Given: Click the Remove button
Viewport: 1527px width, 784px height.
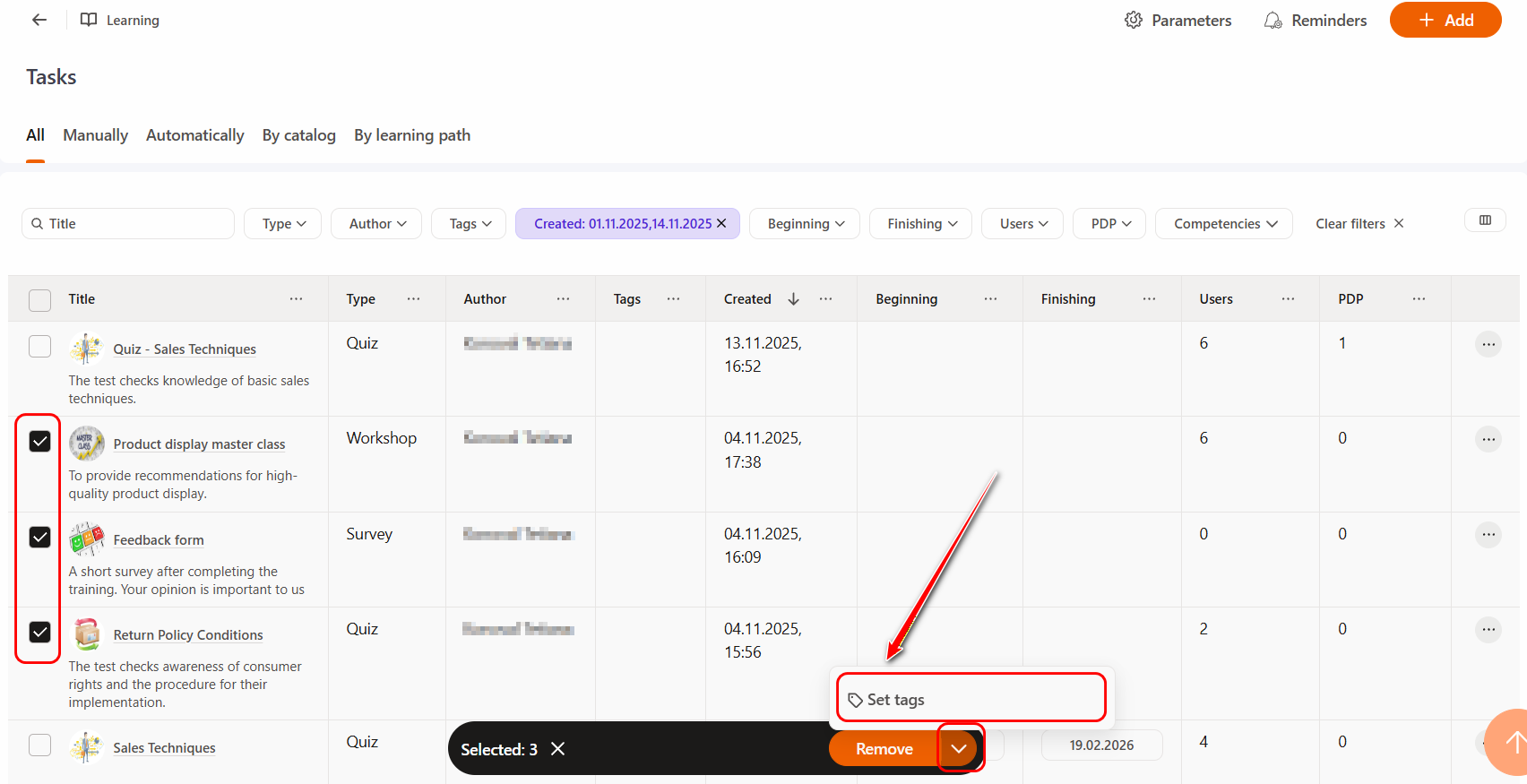Looking at the screenshot, I should [x=884, y=749].
